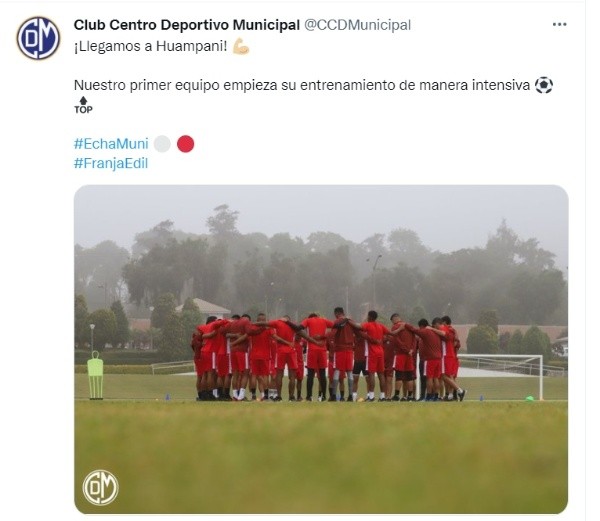Open the Club Centro Deportivo Municipal profile avatar
Screen dimensions: 600x521
coord(38,38)
